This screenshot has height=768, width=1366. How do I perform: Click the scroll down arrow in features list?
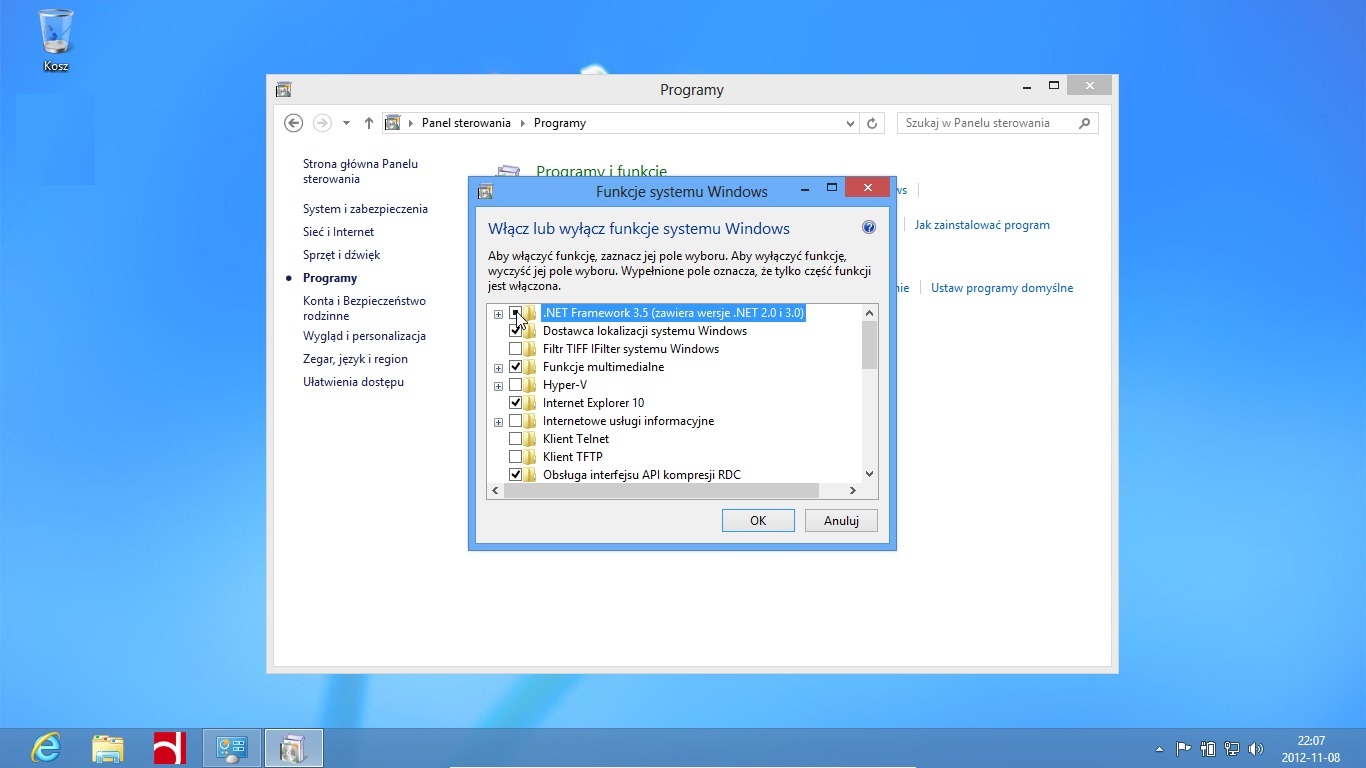(869, 474)
